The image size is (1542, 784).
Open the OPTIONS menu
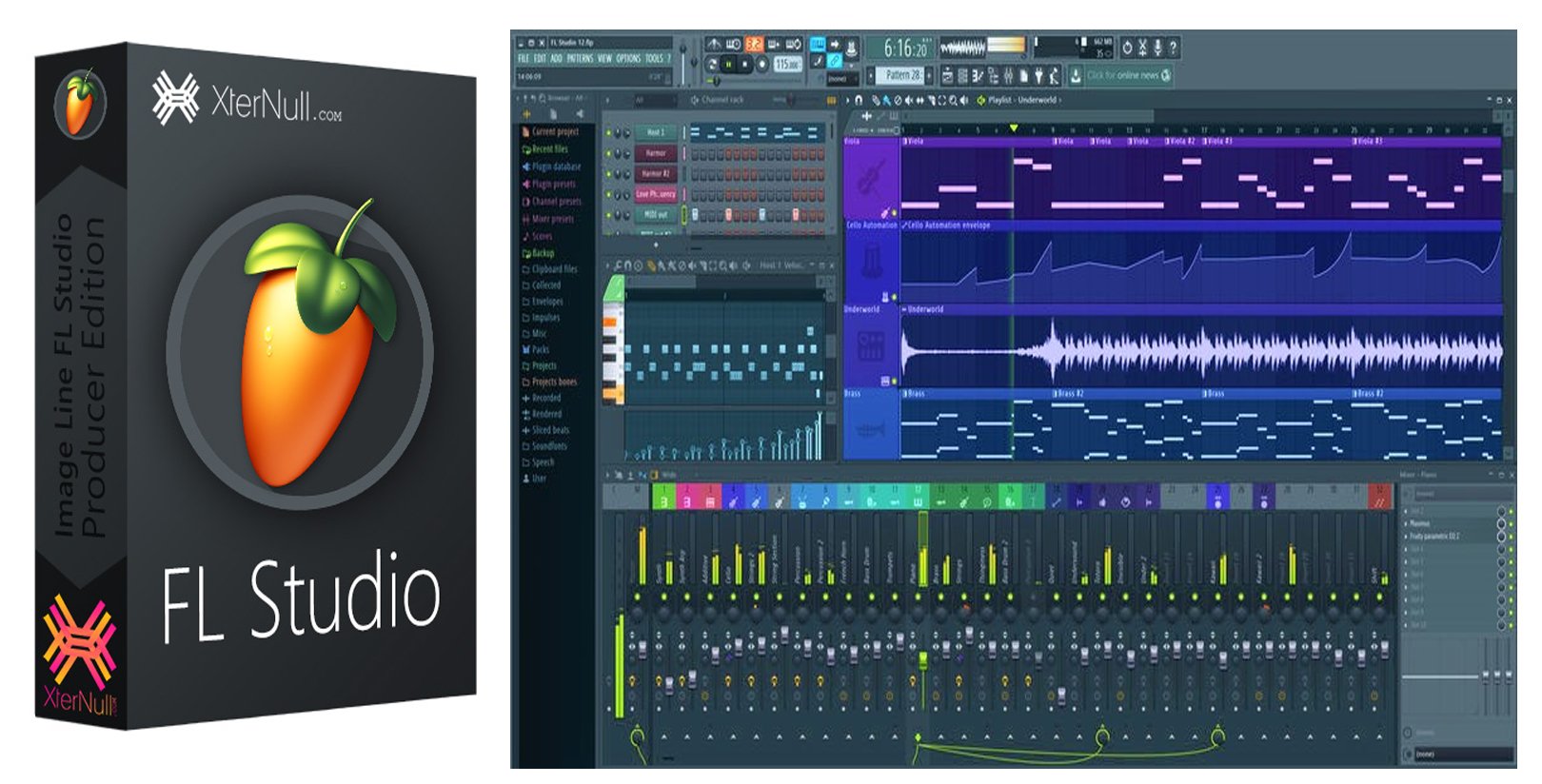(x=628, y=58)
